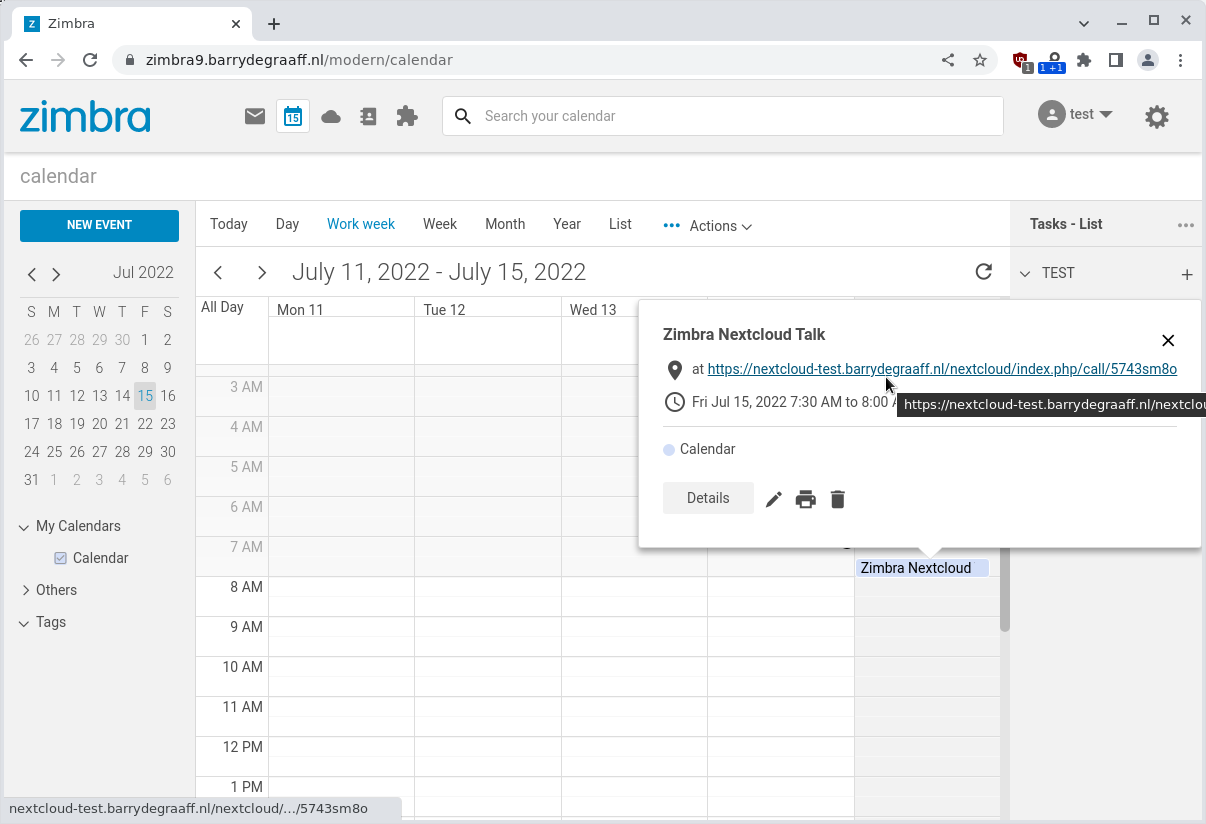The image size is (1206, 824).
Task: Expand the Others section
Action: (x=25, y=590)
